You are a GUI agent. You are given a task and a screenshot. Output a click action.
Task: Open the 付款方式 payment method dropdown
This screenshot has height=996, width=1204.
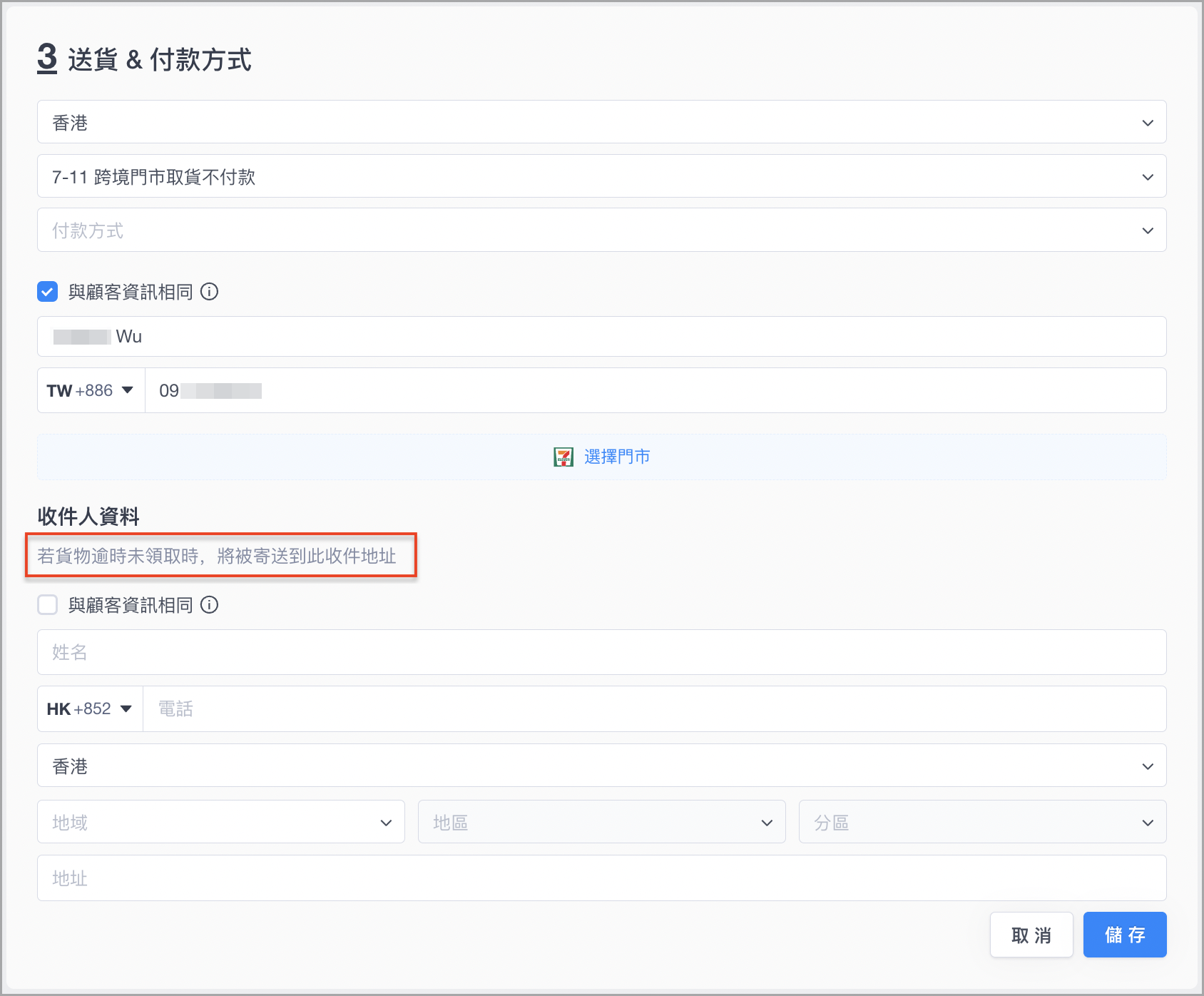point(601,230)
